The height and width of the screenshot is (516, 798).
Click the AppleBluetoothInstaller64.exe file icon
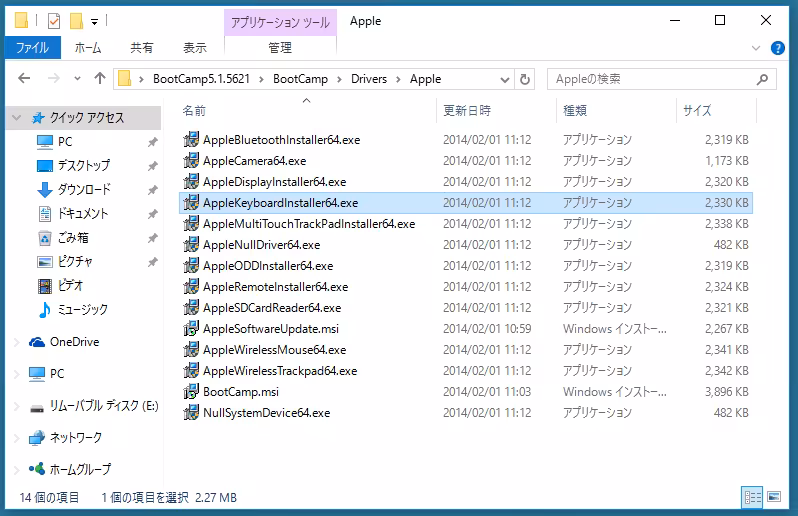191,139
